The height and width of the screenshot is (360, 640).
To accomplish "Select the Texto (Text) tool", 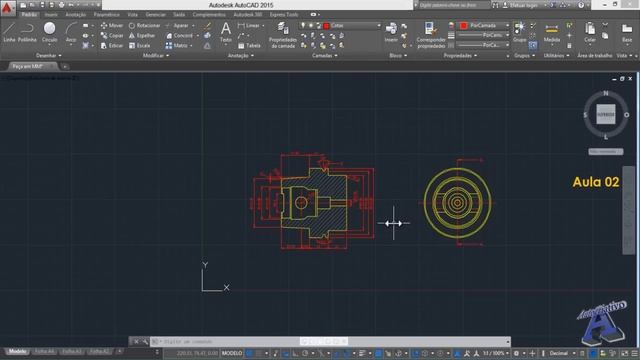I will 226,32.
